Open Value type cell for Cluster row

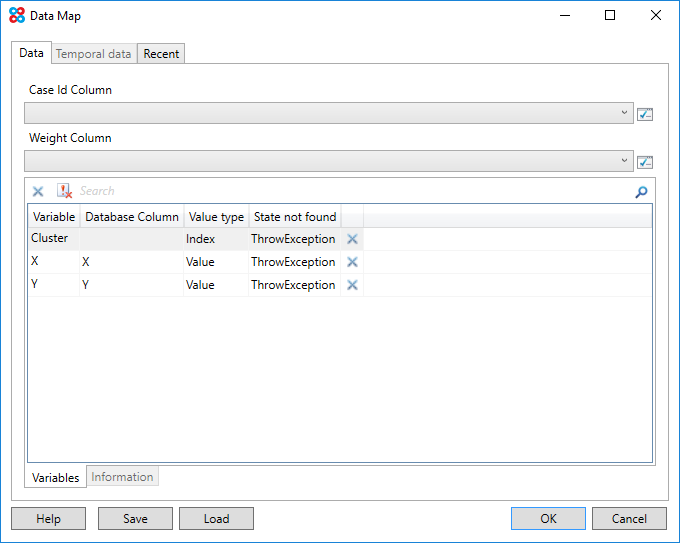[x=215, y=240]
